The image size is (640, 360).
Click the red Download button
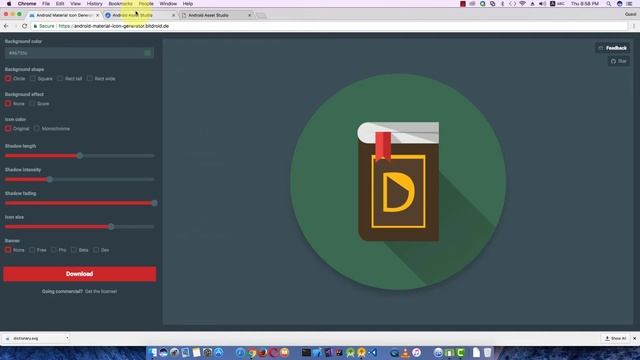point(80,274)
